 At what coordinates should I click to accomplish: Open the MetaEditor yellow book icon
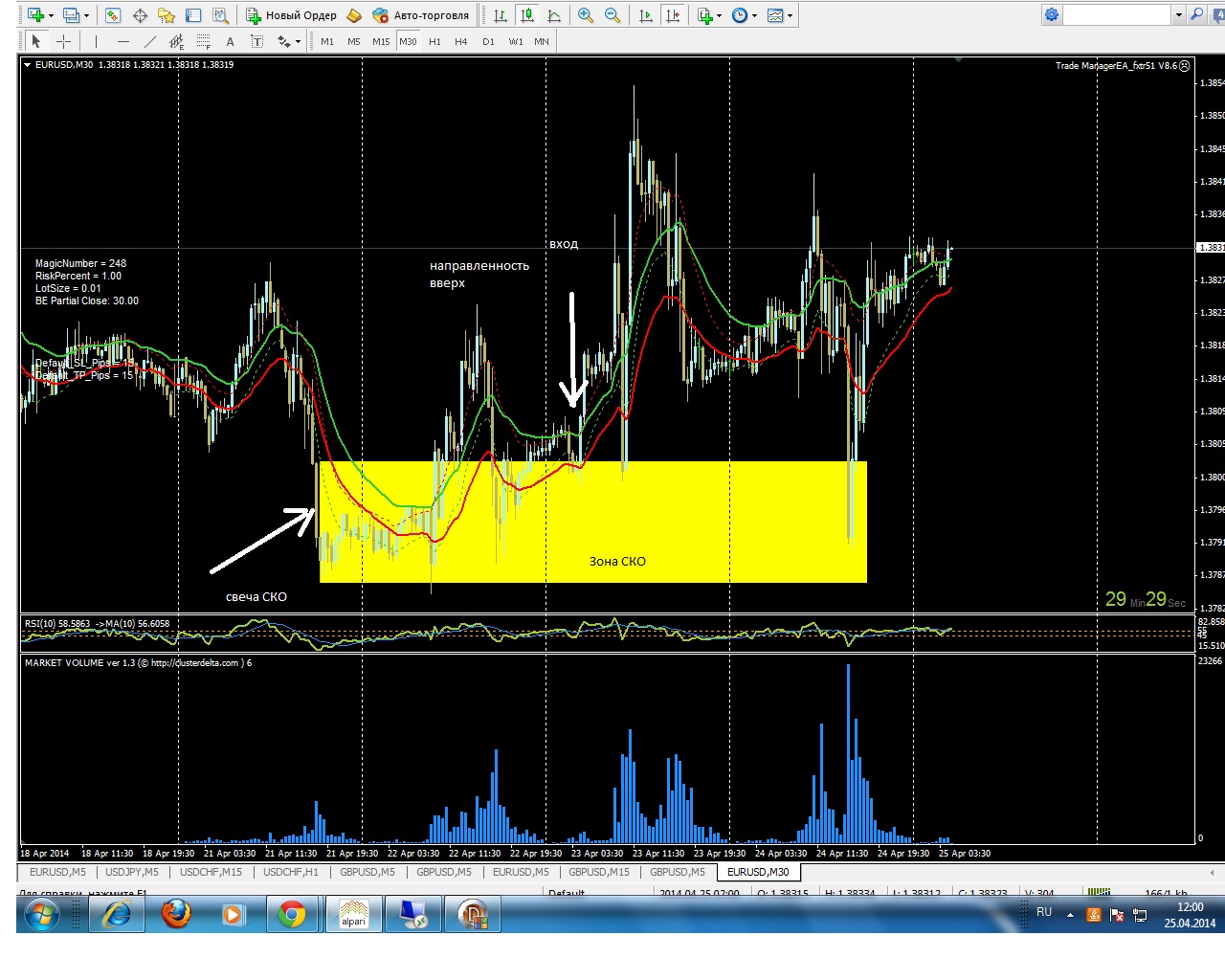(354, 15)
